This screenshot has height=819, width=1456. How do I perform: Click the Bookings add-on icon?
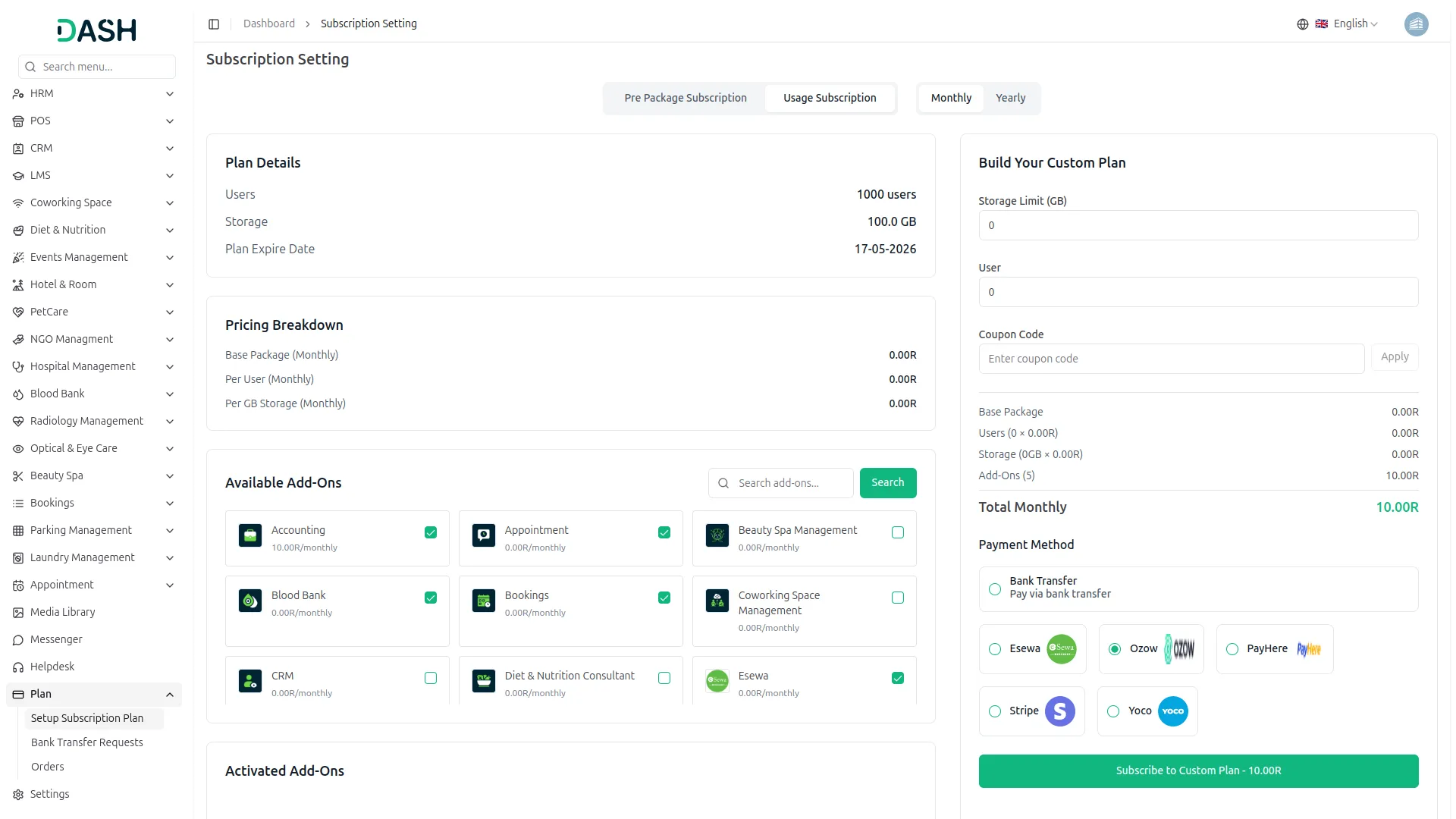[483, 601]
